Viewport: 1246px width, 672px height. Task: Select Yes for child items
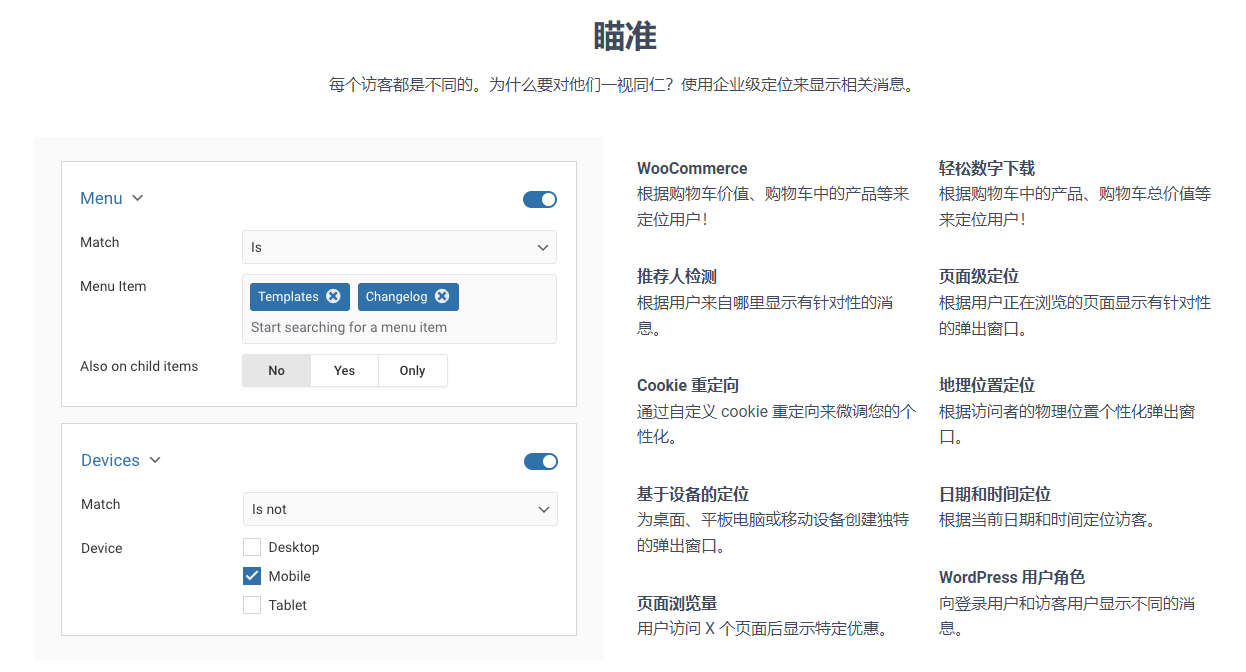click(344, 370)
